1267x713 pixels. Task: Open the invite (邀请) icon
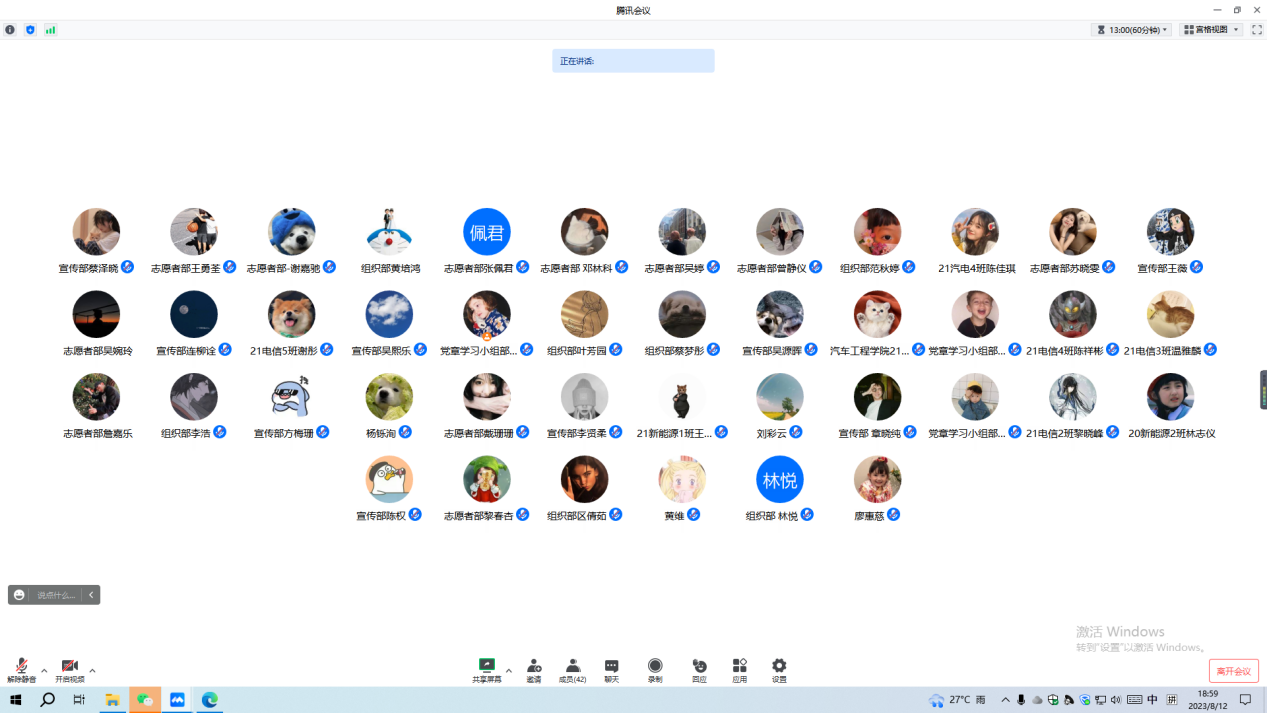point(534,668)
